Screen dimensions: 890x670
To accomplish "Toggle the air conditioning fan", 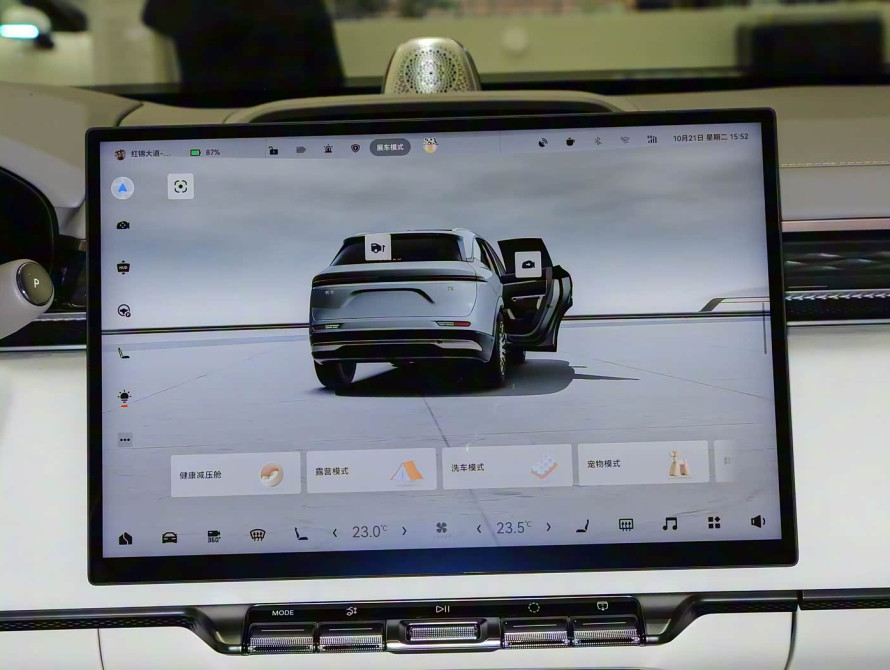I will (441, 529).
